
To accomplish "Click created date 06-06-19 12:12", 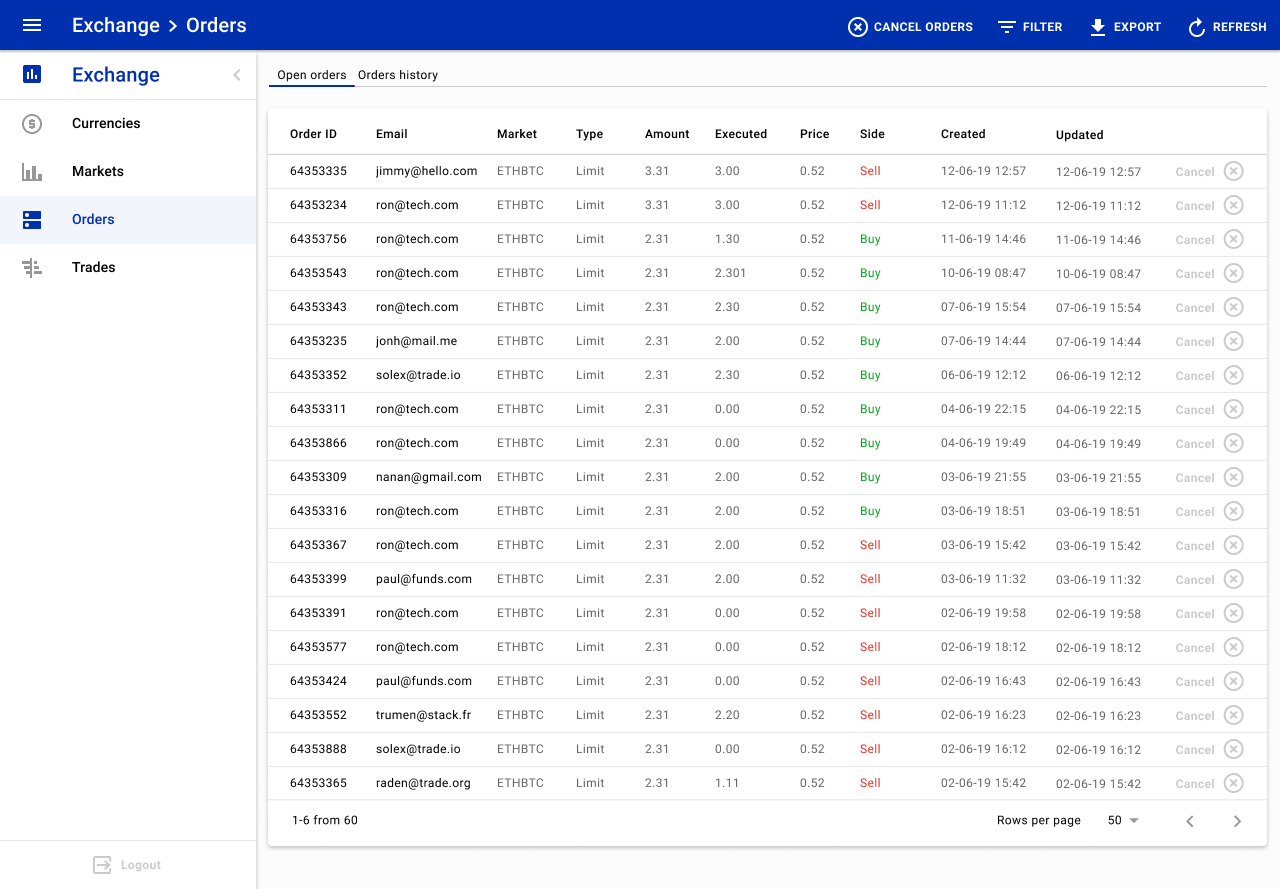I will 983,375.
